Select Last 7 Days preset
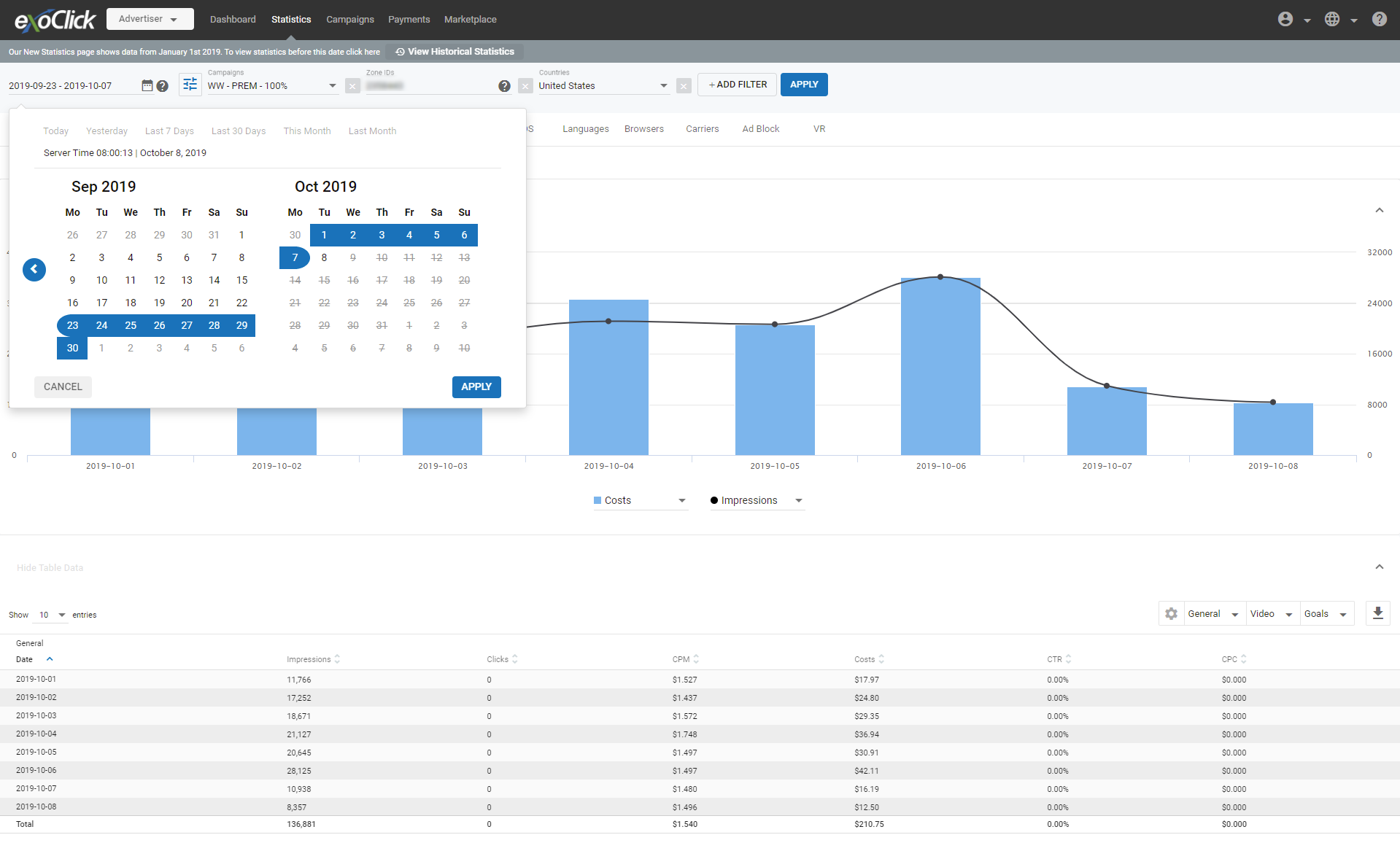Viewport: 1400px width, 851px height. [169, 131]
